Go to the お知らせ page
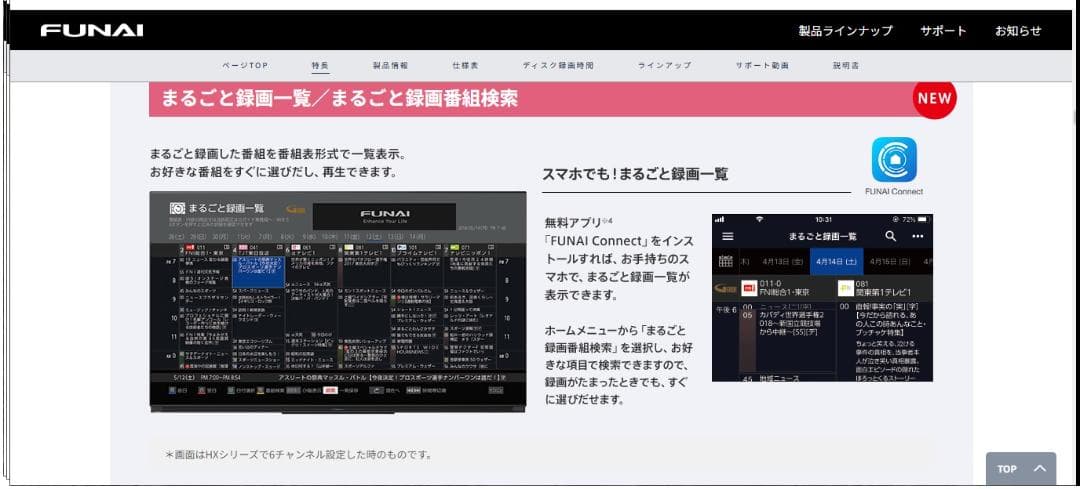 [x=1018, y=31]
